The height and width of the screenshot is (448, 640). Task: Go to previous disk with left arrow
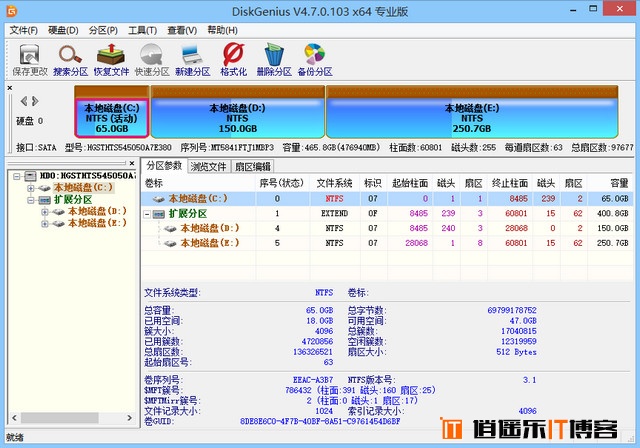pyautogui.click(x=24, y=101)
